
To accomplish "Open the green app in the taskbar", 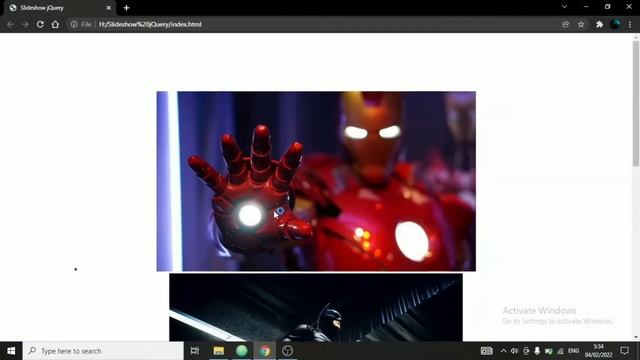I will pyautogui.click(x=242, y=351).
